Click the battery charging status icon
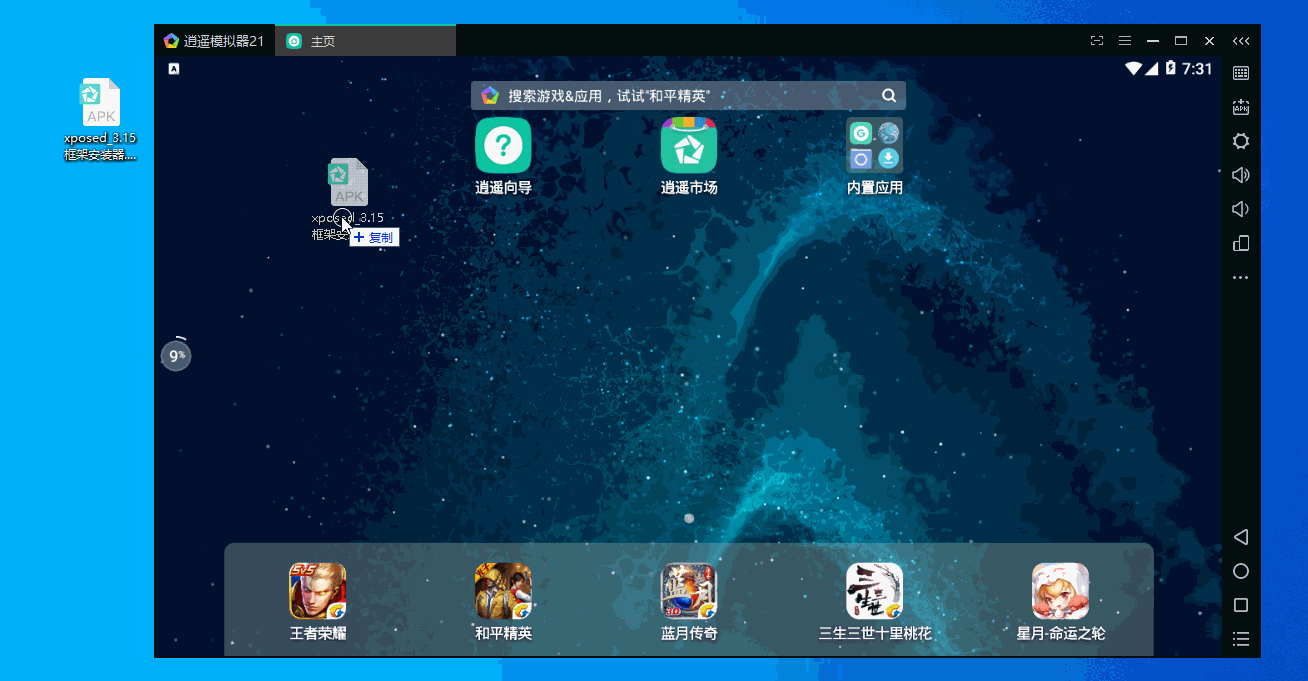This screenshot has width=1308, height=681. click(1170, 69)
